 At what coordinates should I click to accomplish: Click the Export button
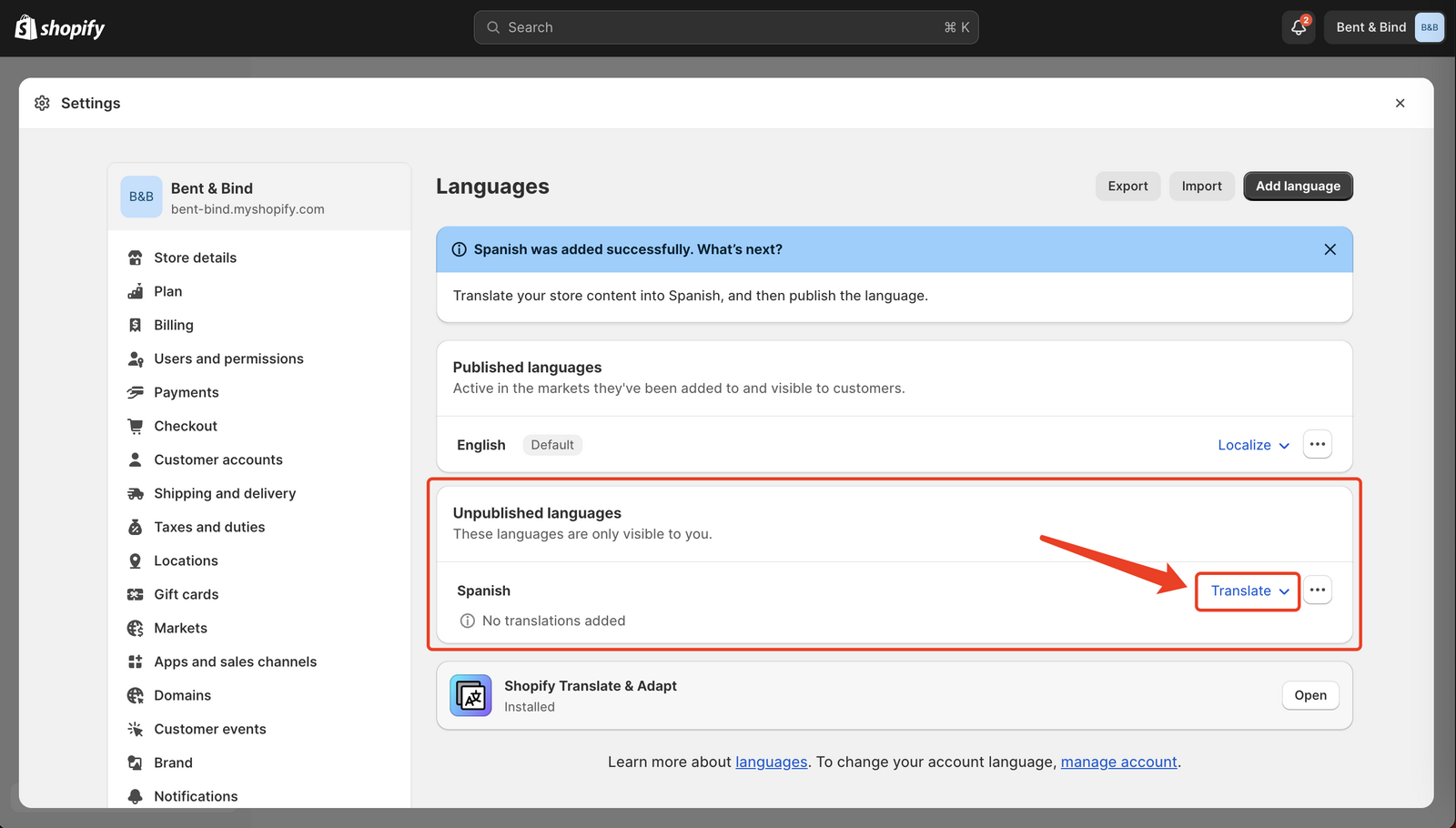[x=1127, y=187]
